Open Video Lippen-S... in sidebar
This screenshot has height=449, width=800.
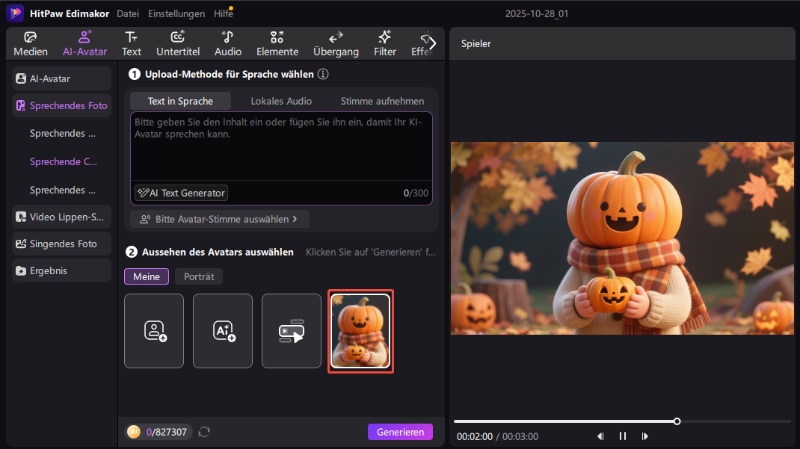(61, 217)
